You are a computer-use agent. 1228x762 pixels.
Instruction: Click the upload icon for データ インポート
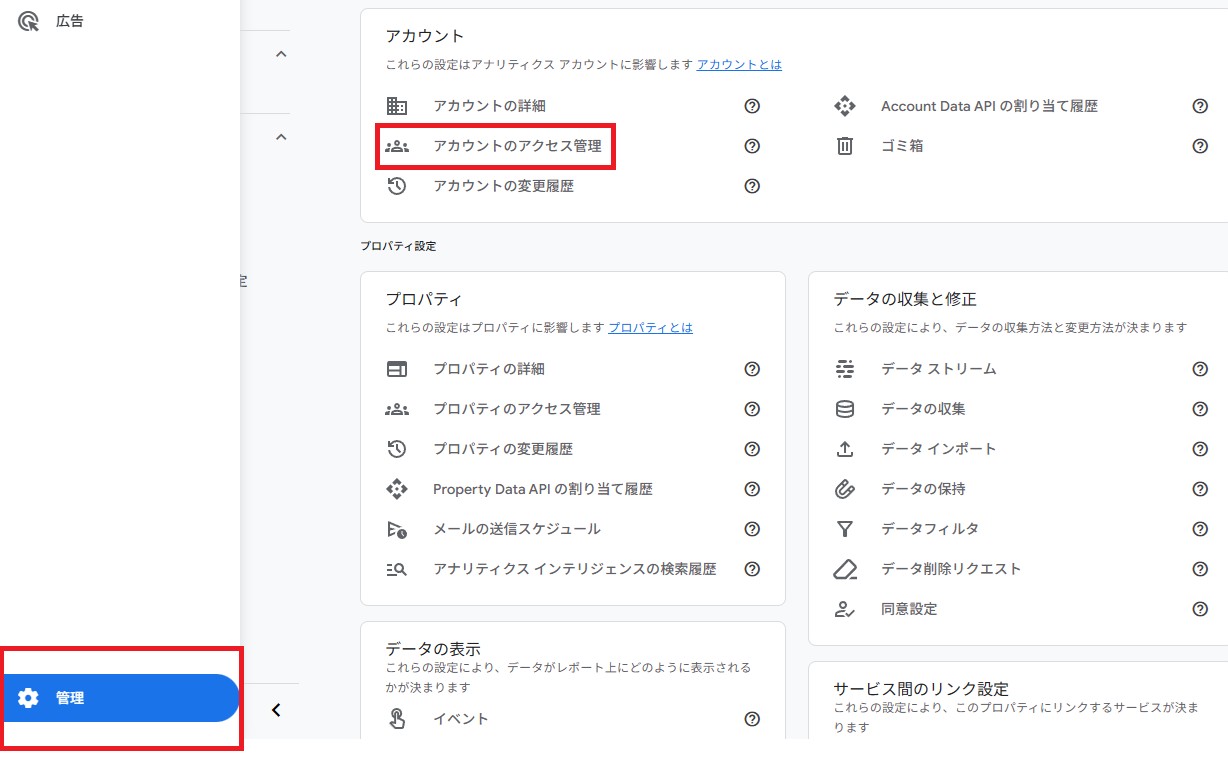click(845, 449)
